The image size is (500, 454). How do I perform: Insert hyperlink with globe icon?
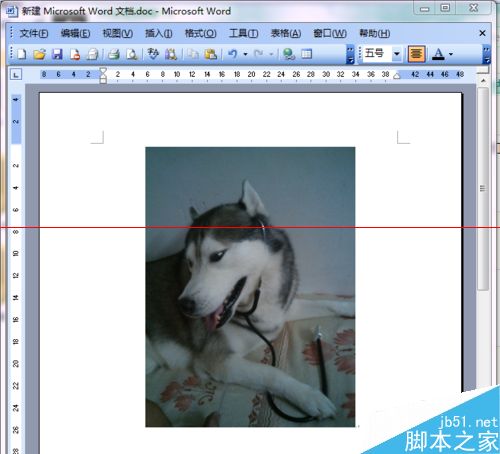[x=289, y=54]
